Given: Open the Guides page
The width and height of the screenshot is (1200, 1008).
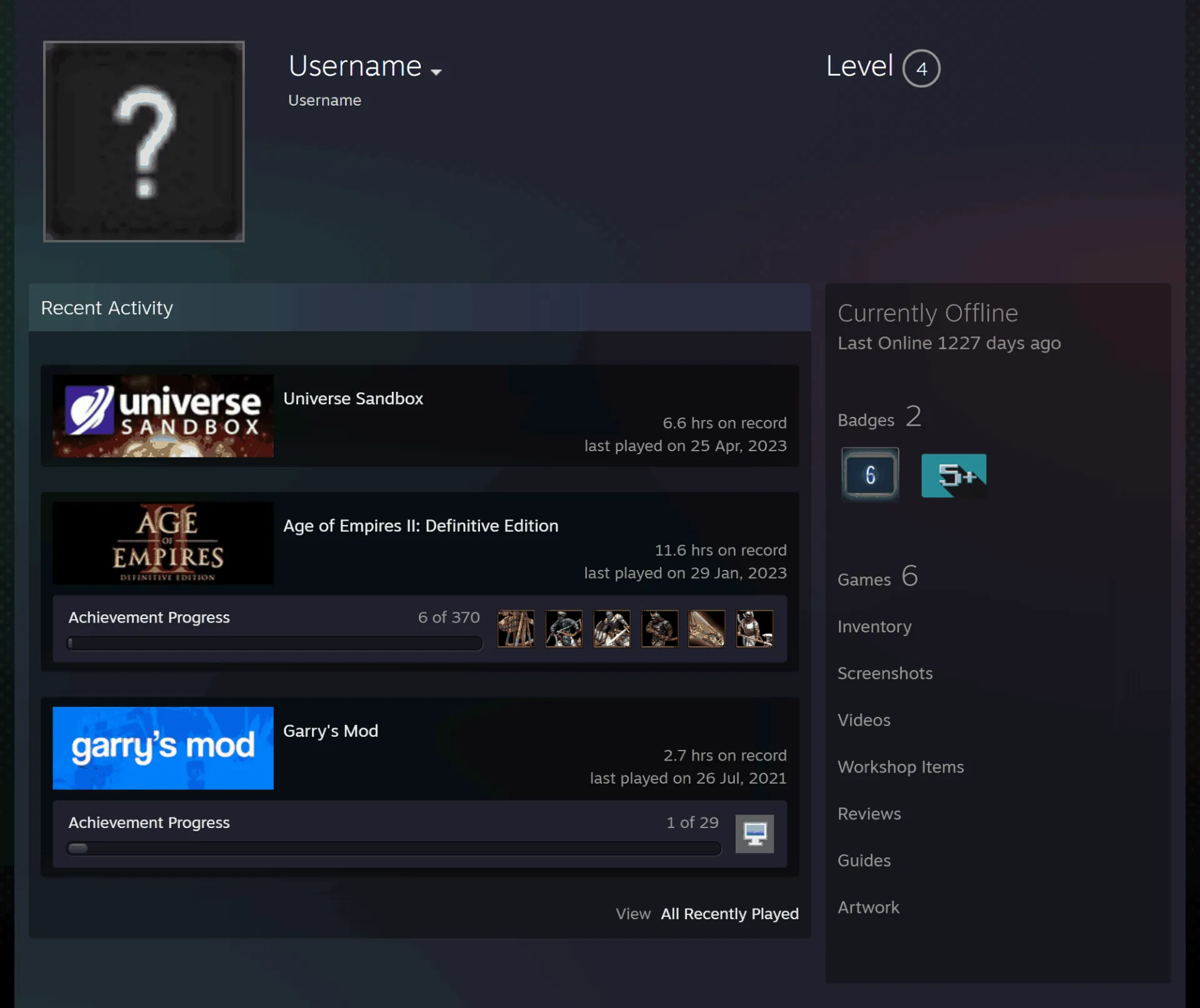Looking at the screenshot, I should [x=864, y=861].
